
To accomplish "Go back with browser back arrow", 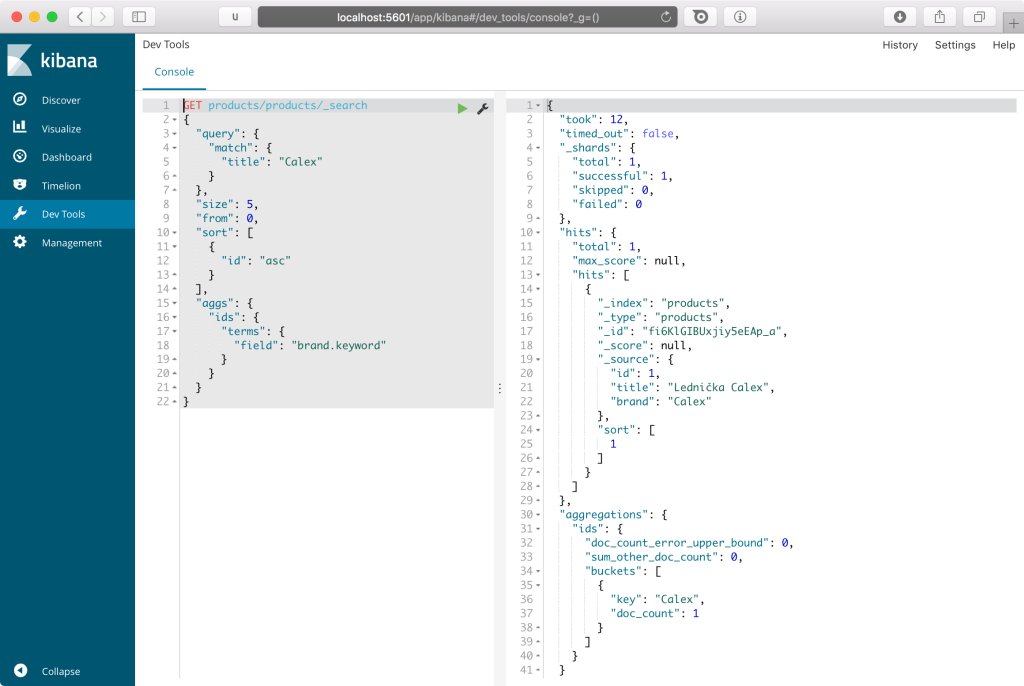I will point(80,17).
